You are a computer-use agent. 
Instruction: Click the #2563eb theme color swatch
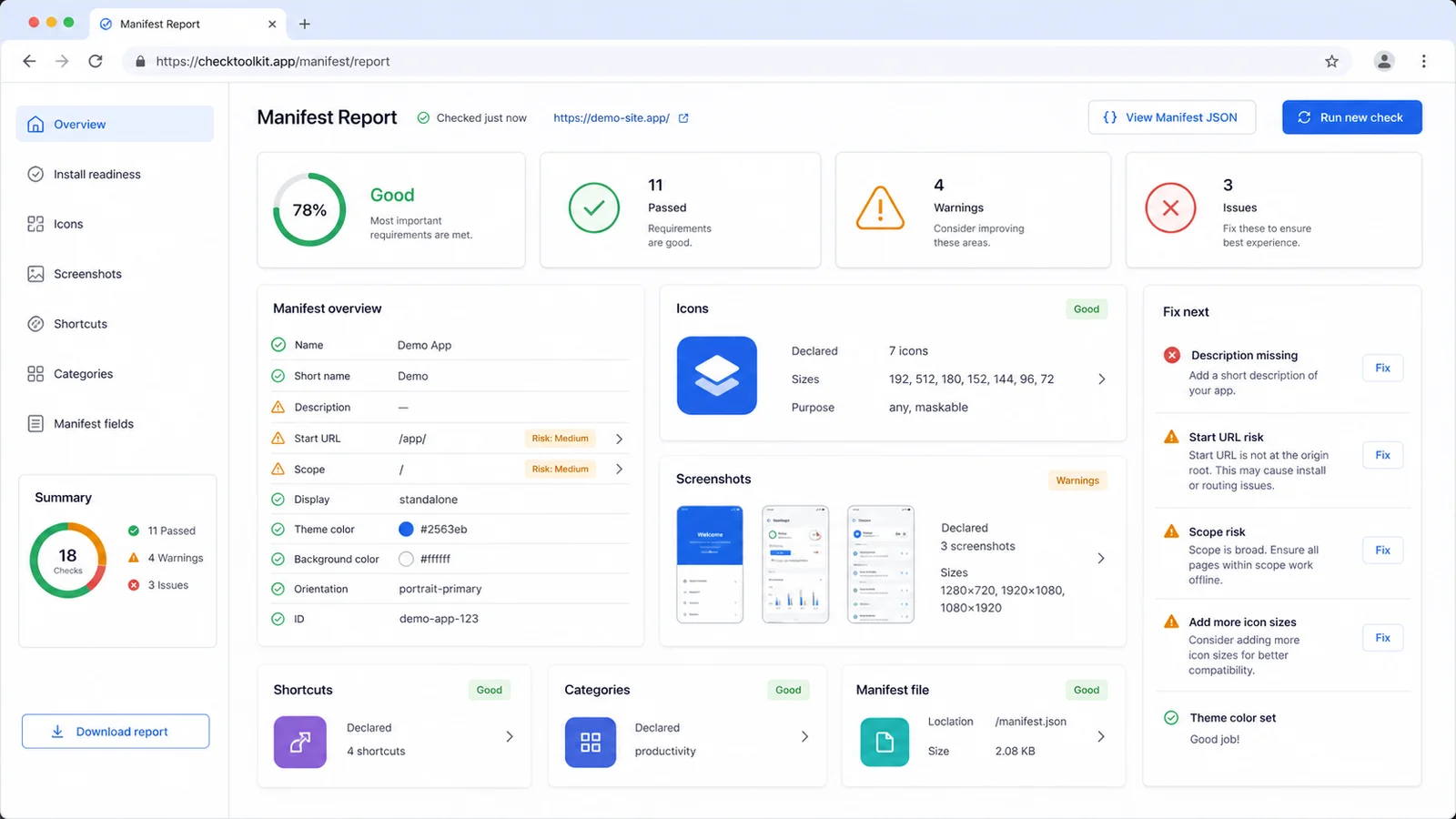(x=406, y=529)
